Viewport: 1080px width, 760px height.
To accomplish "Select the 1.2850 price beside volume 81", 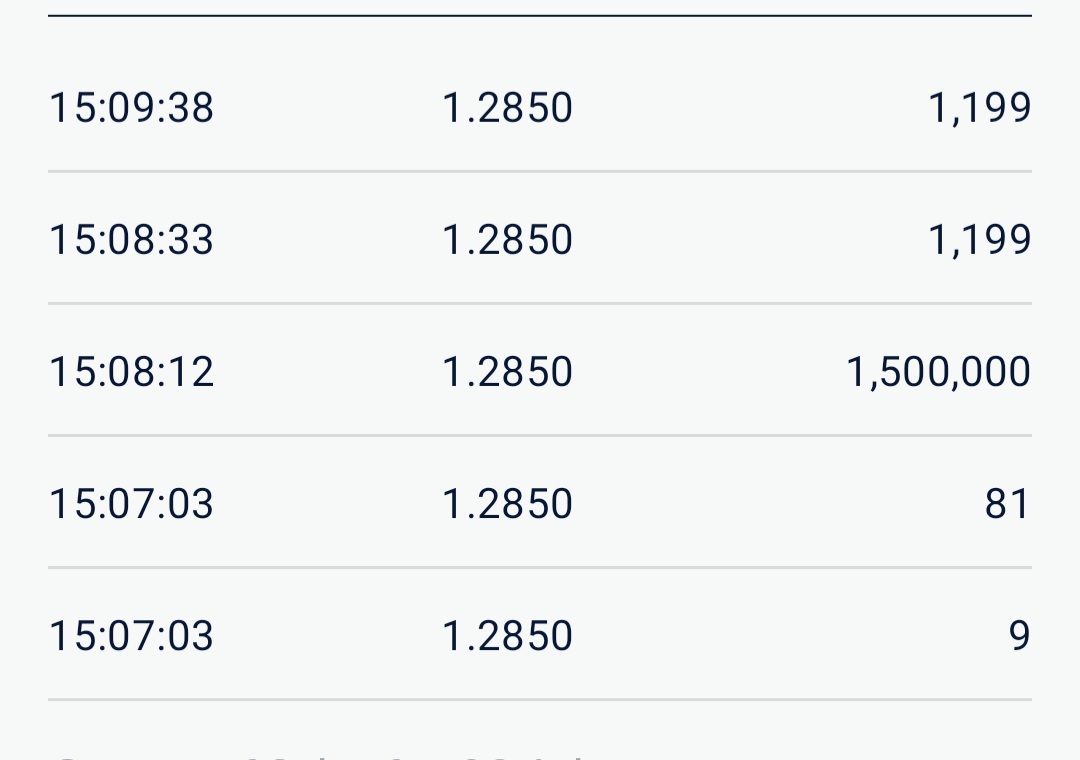I will point(507,504).
